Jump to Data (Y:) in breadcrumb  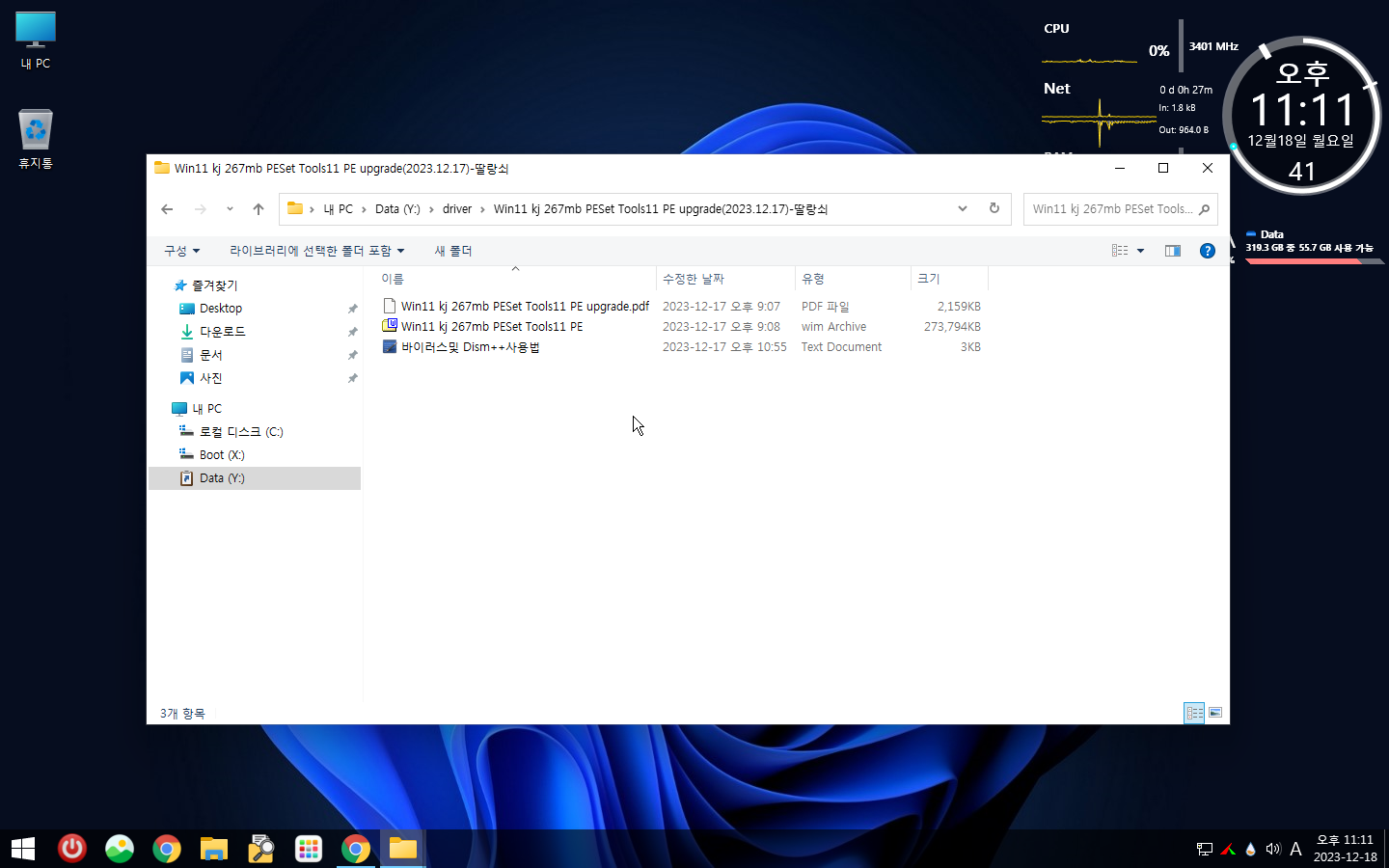[397, 209]
